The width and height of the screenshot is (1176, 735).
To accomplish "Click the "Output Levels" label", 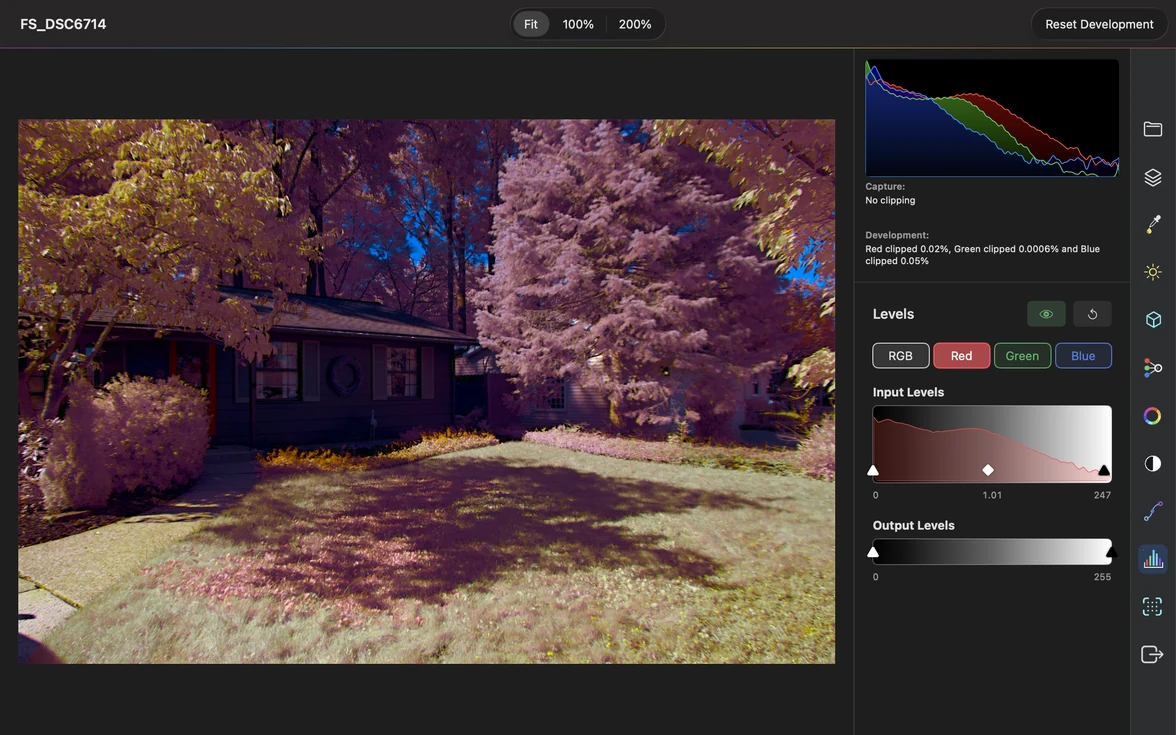I will [914, 526].
